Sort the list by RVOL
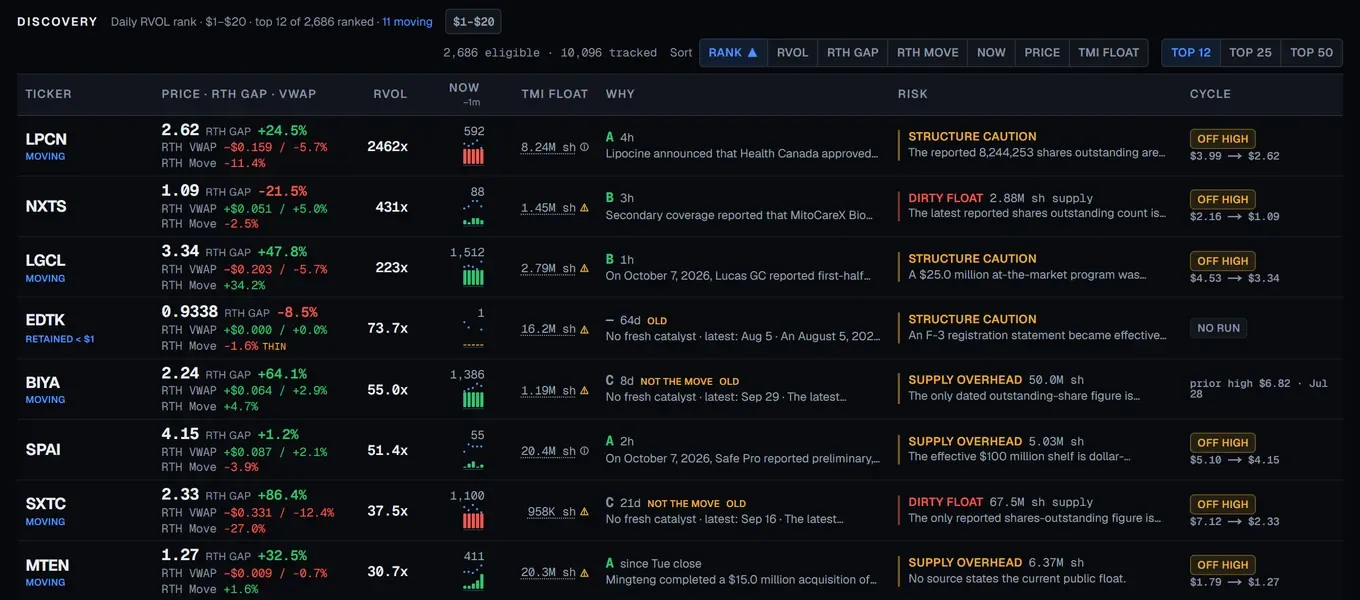Image resolution: width=1360 pixels, height=600 pixels. point(792,52)
